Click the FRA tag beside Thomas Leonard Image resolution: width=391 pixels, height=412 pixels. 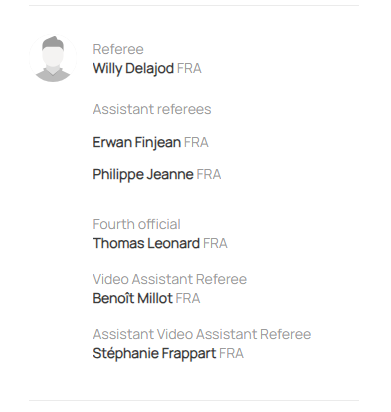215,243
